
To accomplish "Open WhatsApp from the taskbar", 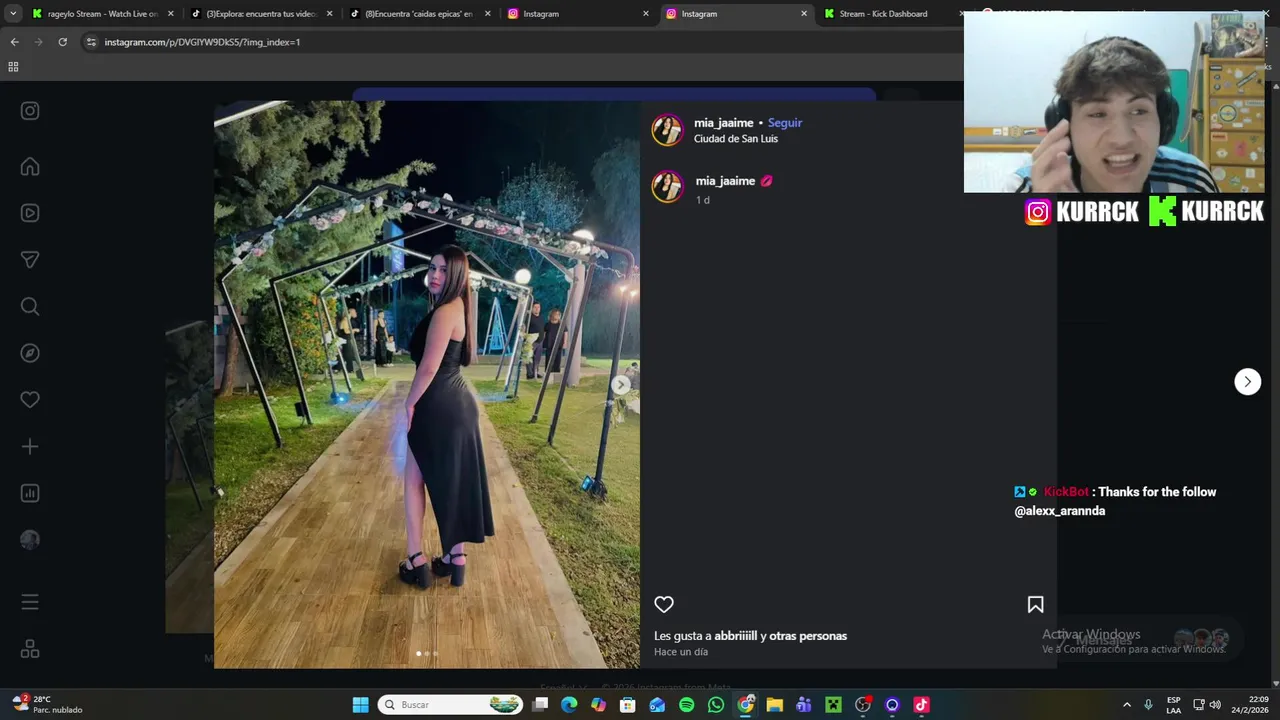I will click(x=716, y=705).
